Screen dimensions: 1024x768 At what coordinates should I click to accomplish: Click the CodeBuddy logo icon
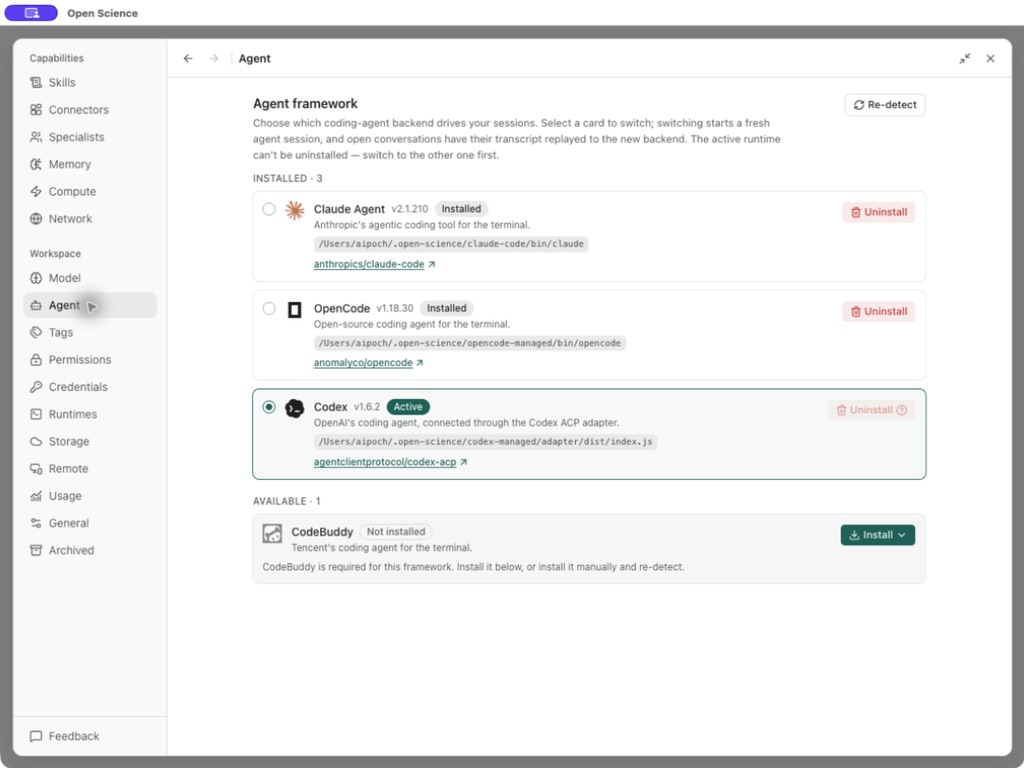tap(272, 534)
